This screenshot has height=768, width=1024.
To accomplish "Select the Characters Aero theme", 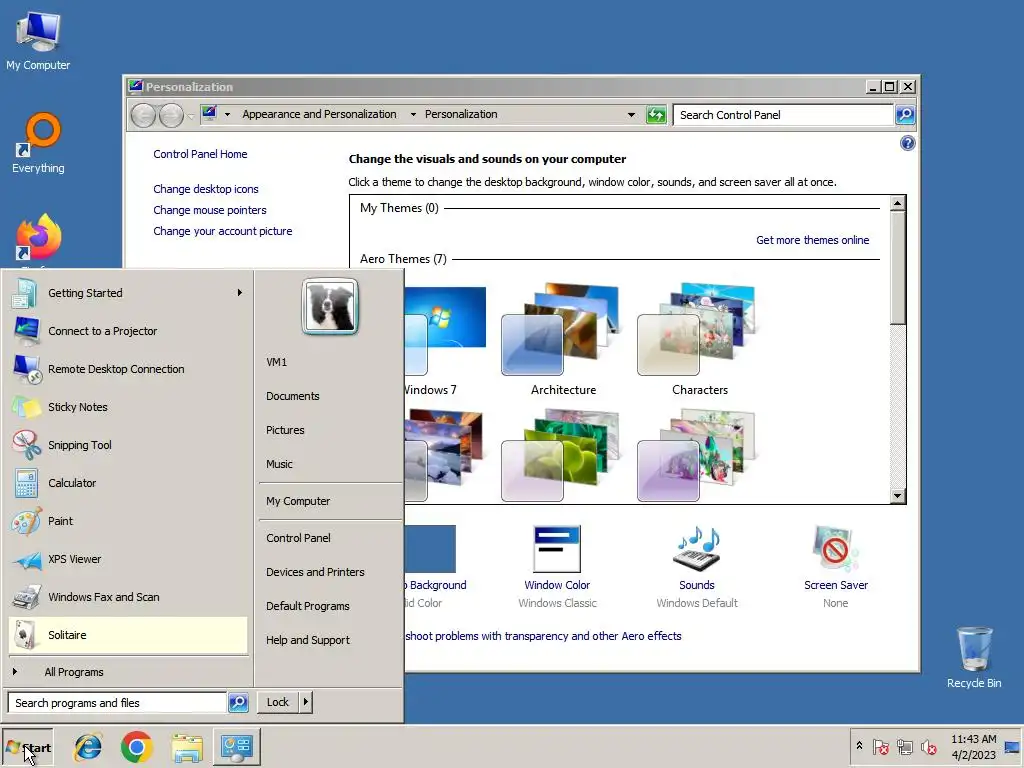I will click(699, 340).
